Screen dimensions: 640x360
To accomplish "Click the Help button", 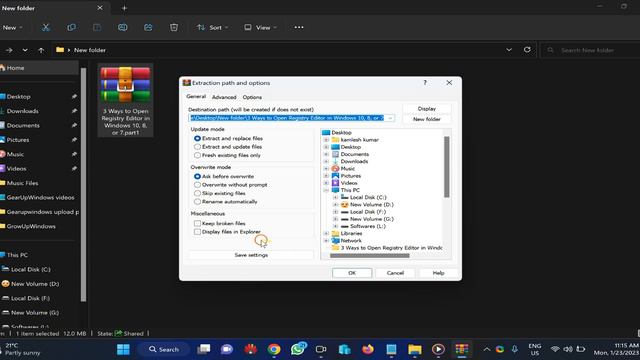I will 438,273.
